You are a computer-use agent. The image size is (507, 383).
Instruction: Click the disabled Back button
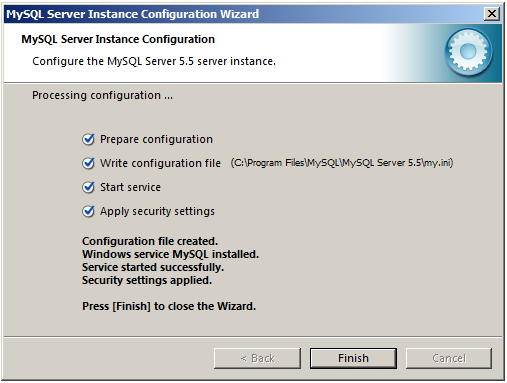(257, 358)
